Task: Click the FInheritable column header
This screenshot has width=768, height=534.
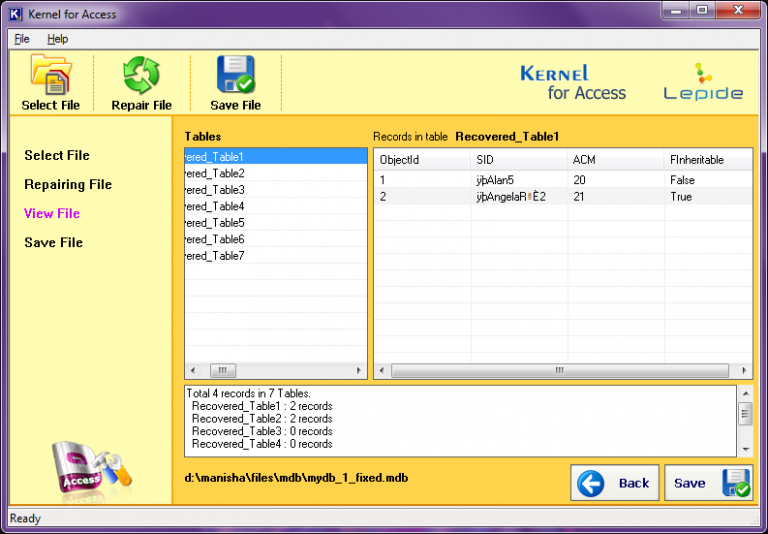Action: click(708, 160)
